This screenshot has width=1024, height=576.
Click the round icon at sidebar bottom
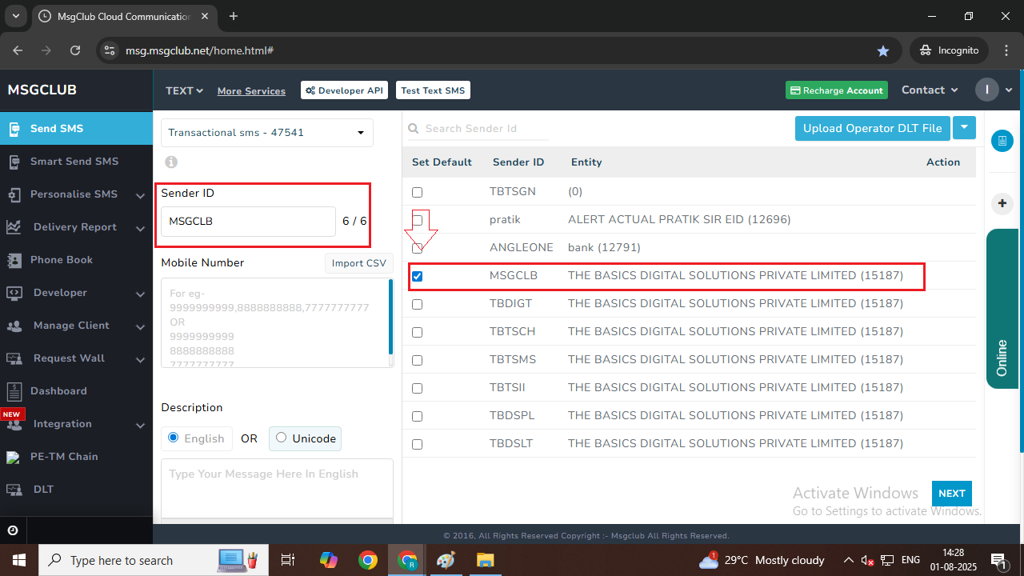click(12, 530)
